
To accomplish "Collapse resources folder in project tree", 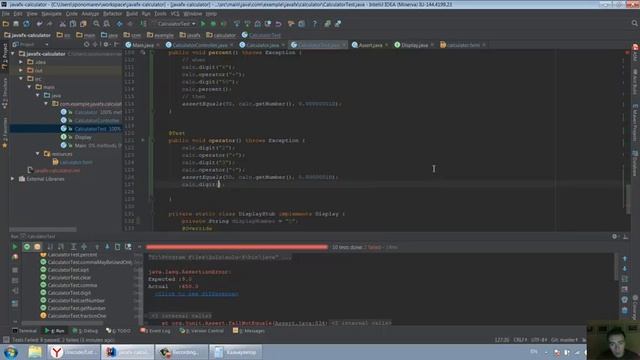I will (x=38, y=153).
